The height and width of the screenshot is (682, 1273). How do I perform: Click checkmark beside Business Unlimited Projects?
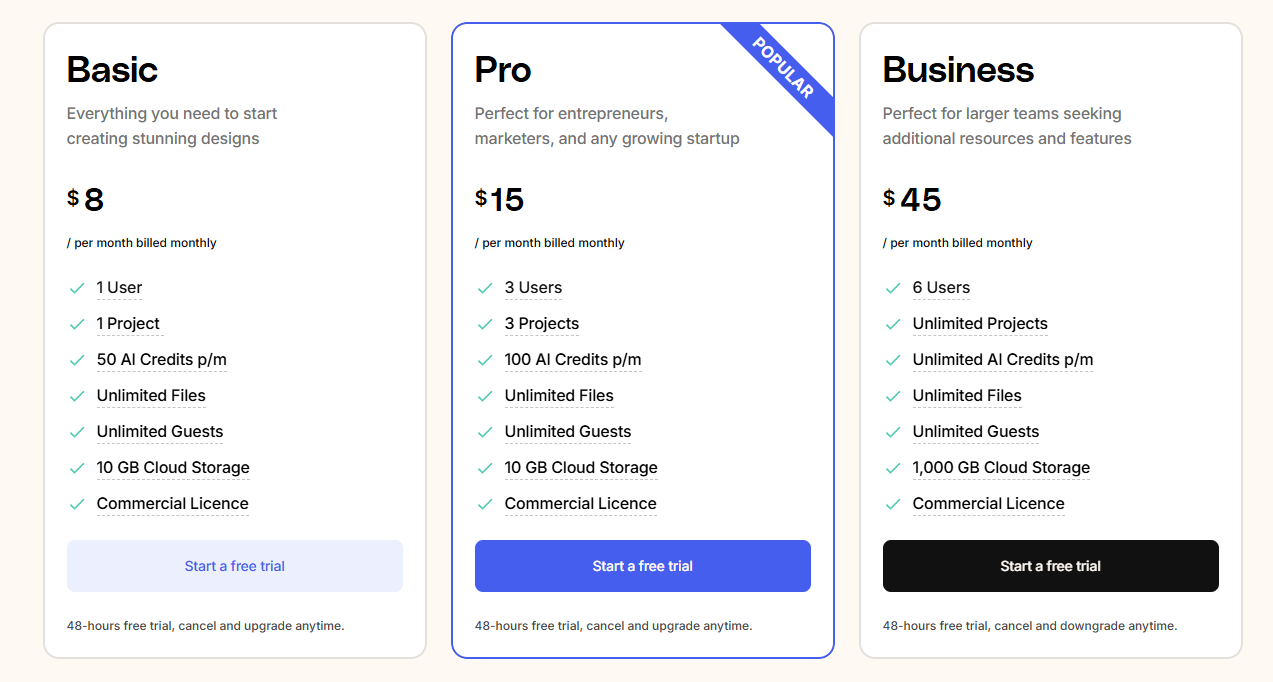click(893, 324)
